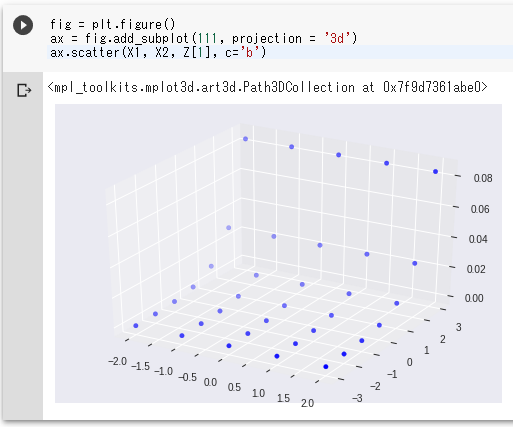Click the 0.00 z-axis tick label
The width and height of the screenshot is (513, 427).
coord(474,298)
